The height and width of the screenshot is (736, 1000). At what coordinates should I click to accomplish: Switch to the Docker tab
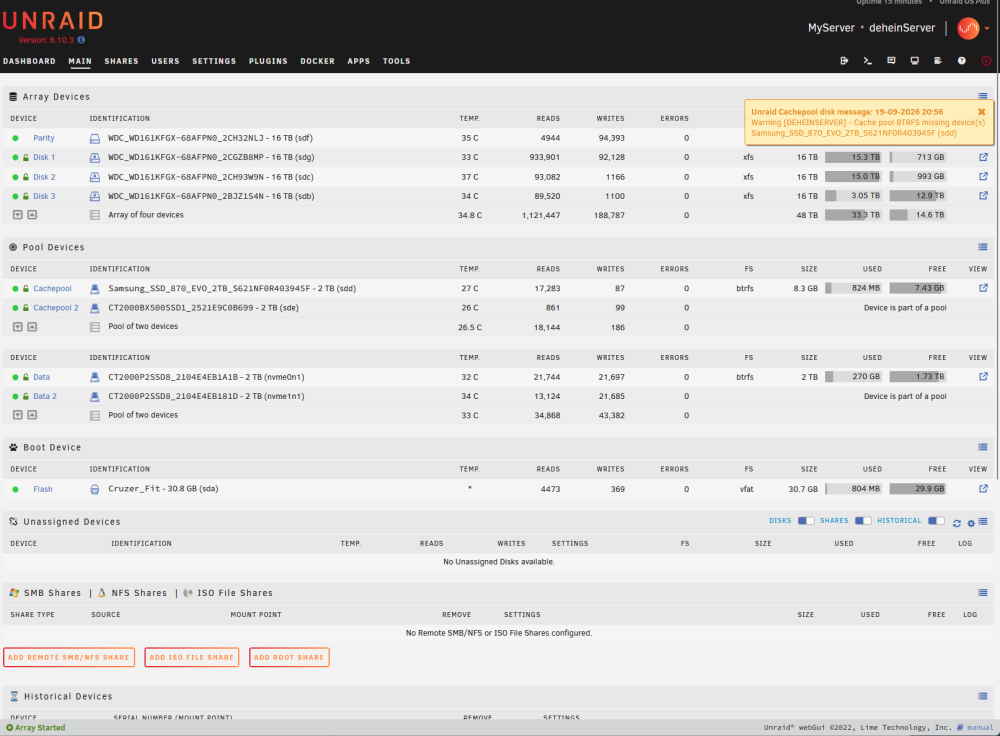point(318,61)
